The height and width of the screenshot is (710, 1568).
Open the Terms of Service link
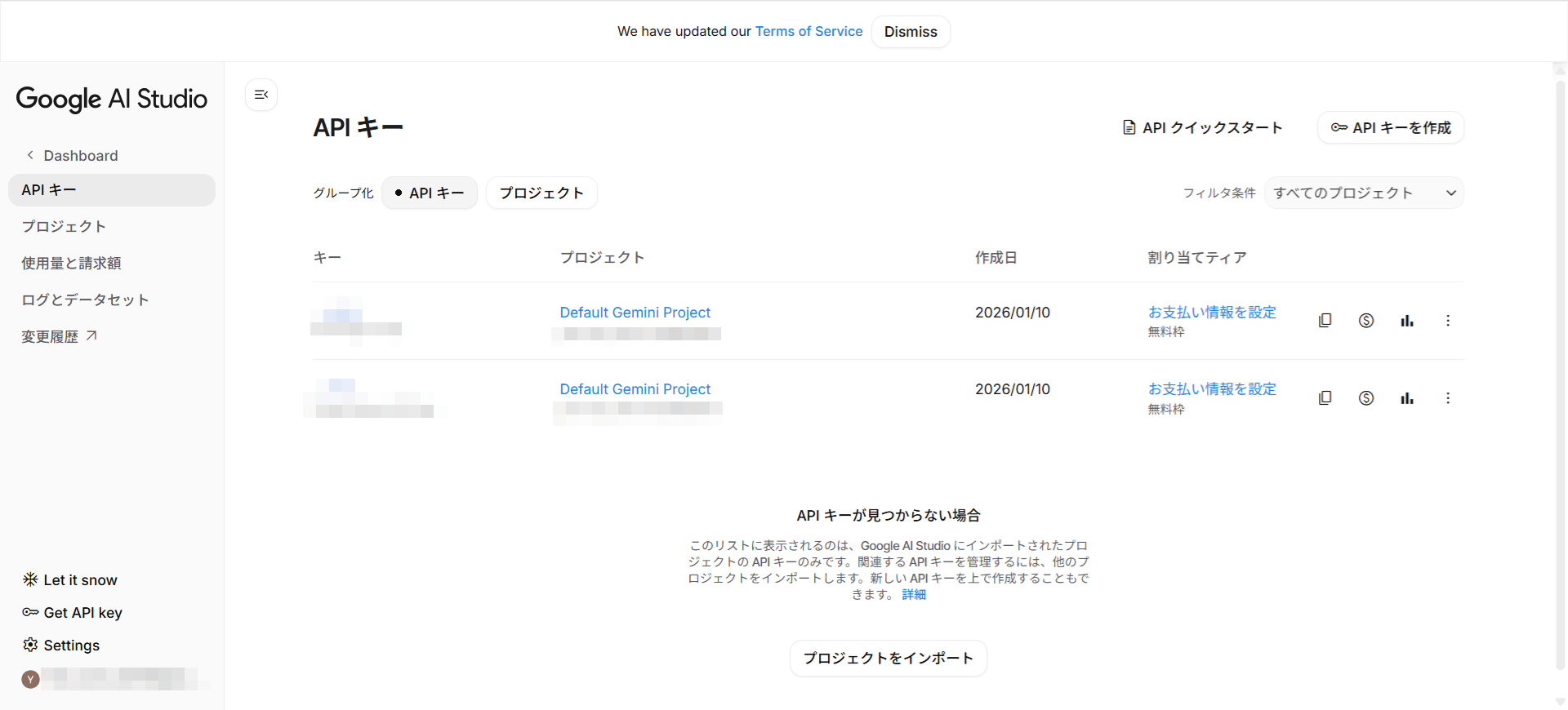point(808,32)
